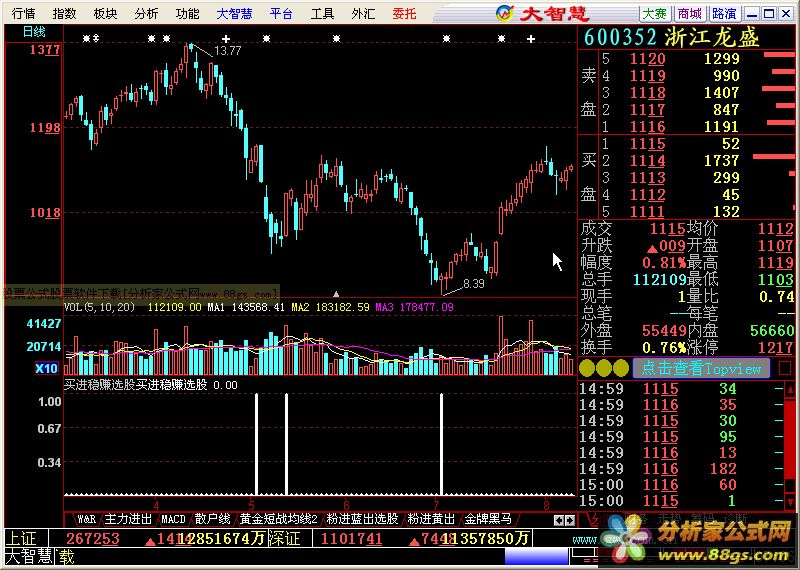Minimize the 大智慧 window

[751, 14]
